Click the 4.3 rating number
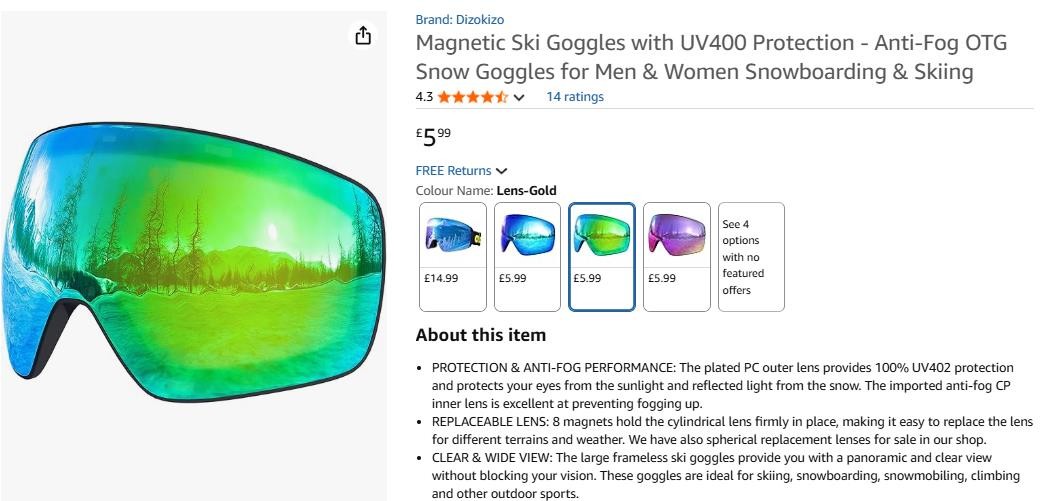The image size is (1059, 501). coord(423,97)
